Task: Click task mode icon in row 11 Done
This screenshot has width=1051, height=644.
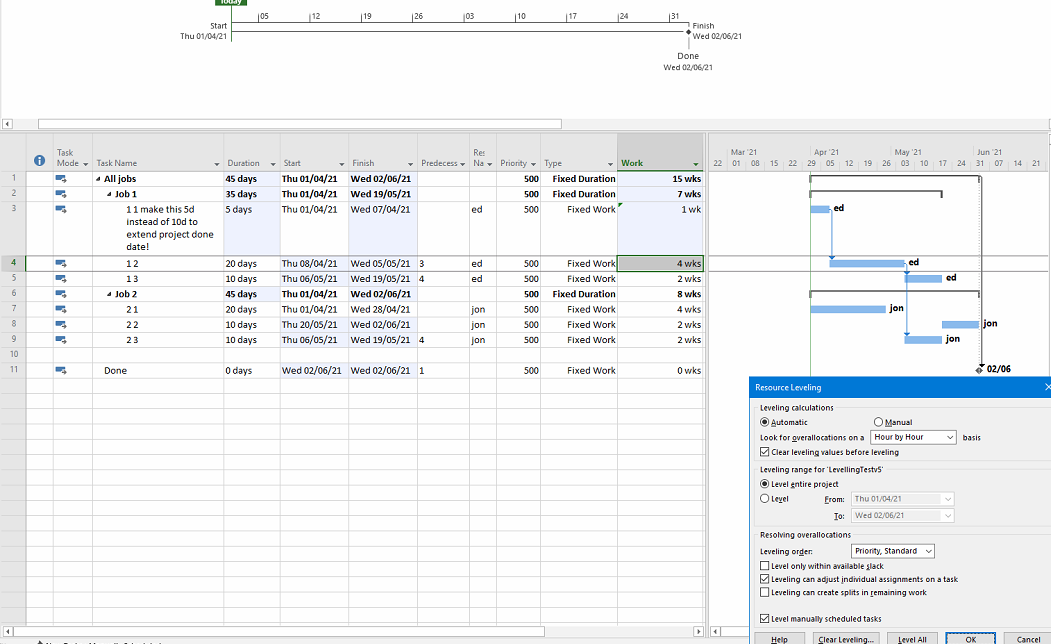Action: 61,371
